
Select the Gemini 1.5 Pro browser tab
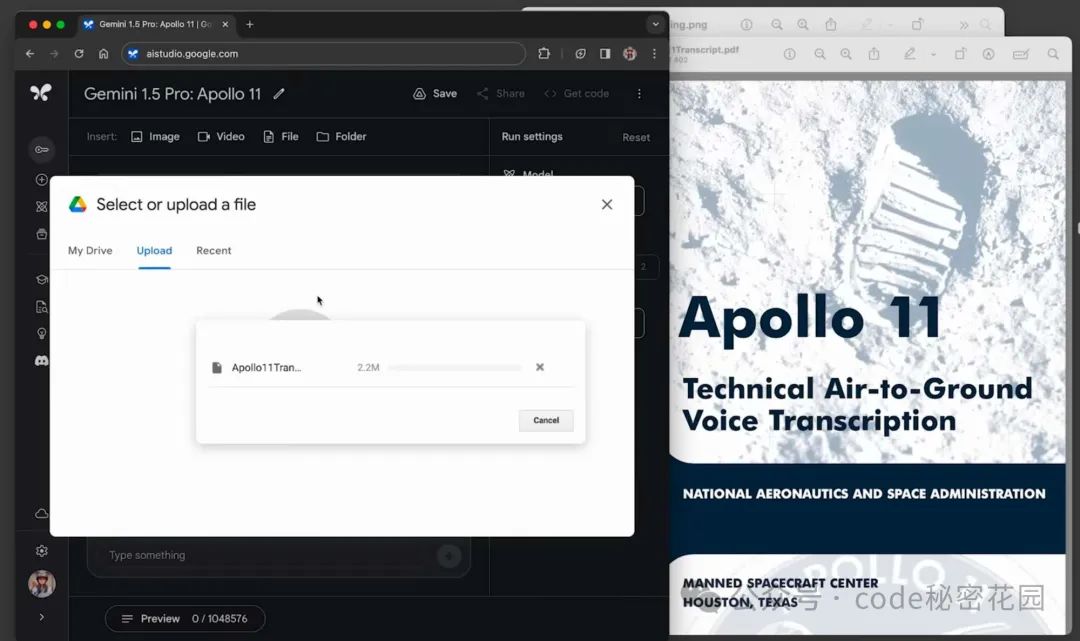(156, 24)
